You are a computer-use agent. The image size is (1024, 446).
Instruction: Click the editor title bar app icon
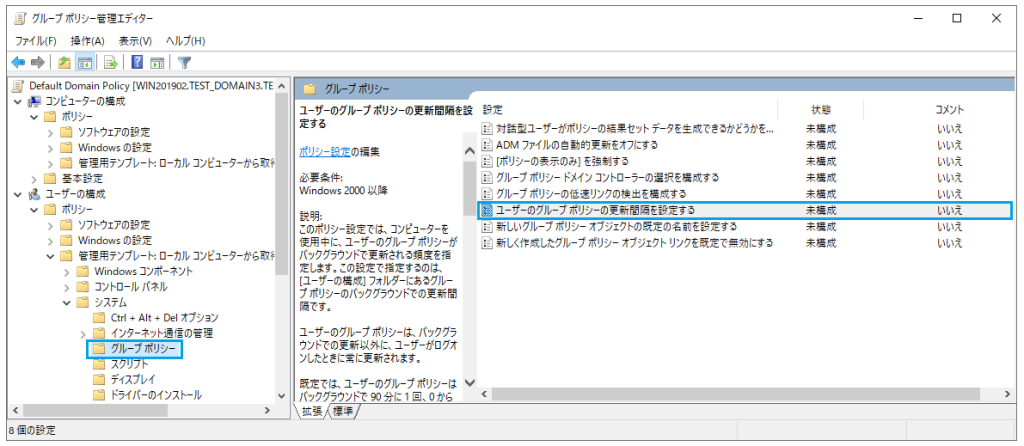(x=20, y=18)
